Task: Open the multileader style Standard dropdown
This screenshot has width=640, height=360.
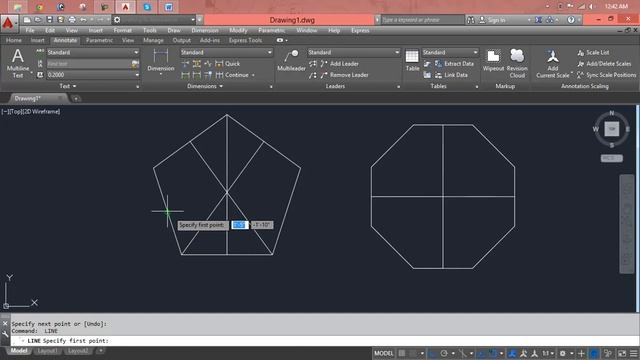Action: tap(354, 53)
